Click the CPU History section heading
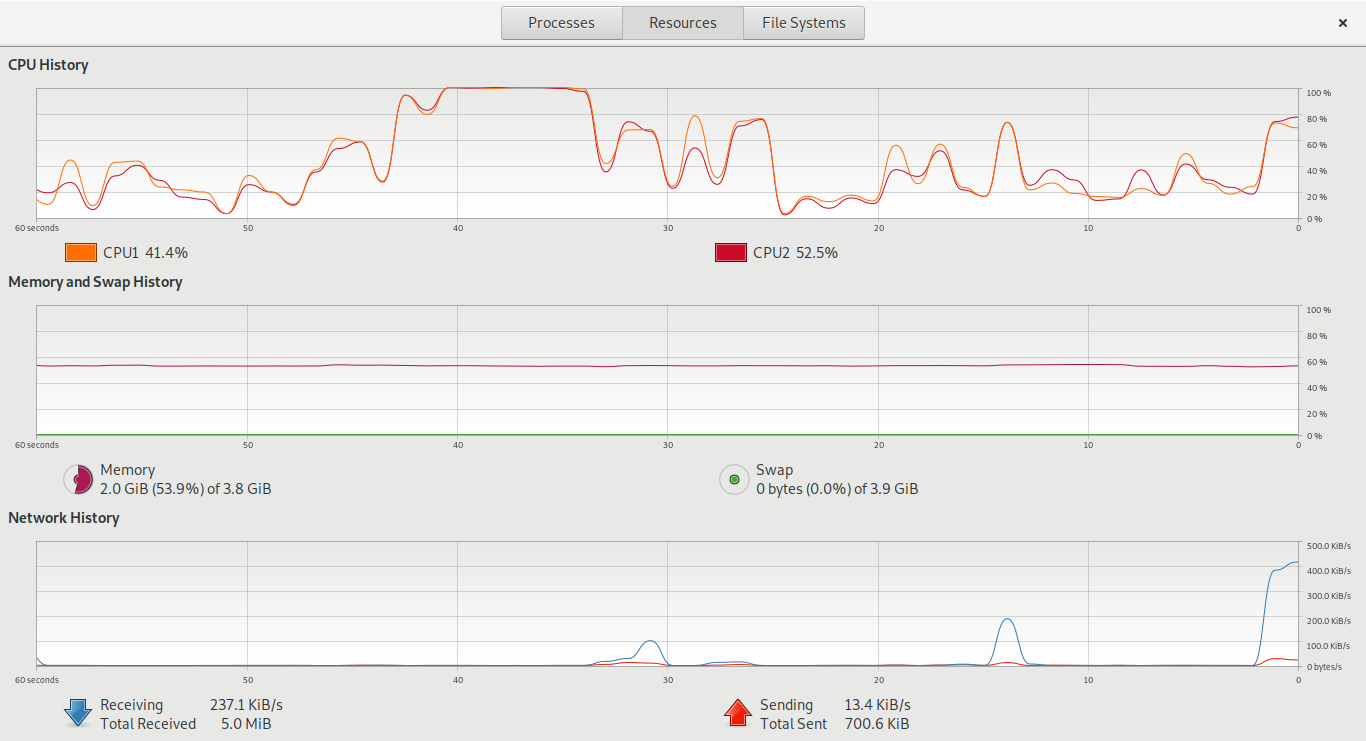This screenshot has height=741, width=1366. click(x=48, y=65)
